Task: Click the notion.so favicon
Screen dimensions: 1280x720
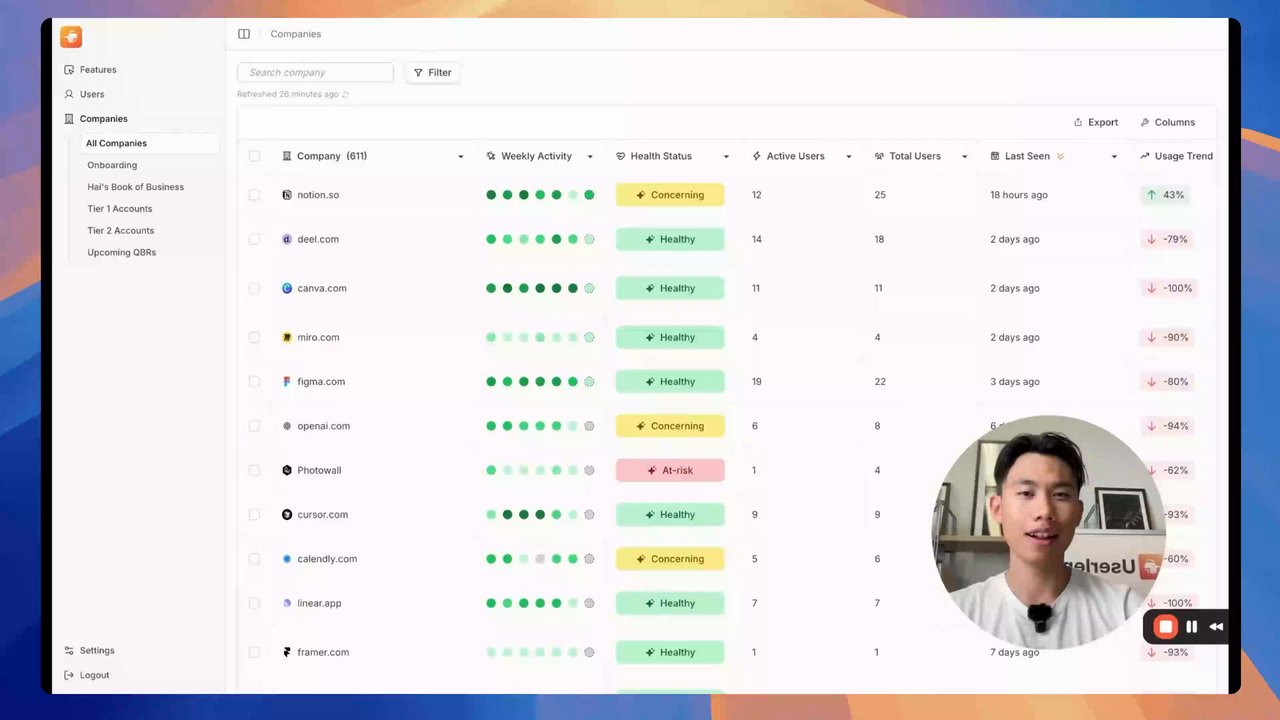Action: click(287, 195)
